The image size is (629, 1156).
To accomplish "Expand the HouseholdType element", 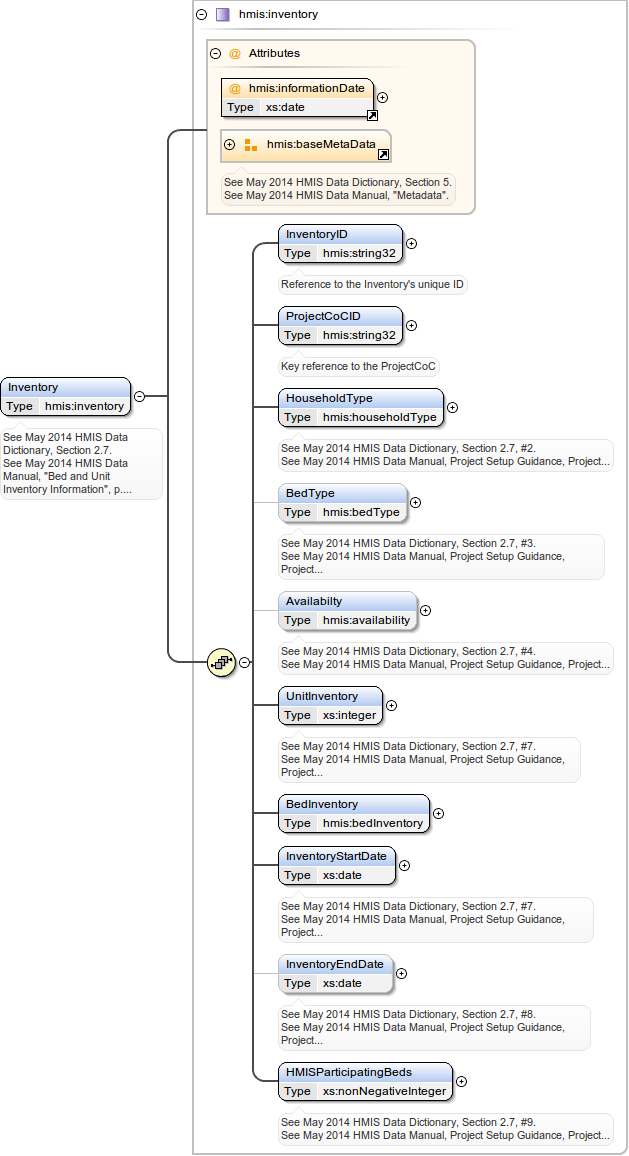I will click(x=452, y=407).
